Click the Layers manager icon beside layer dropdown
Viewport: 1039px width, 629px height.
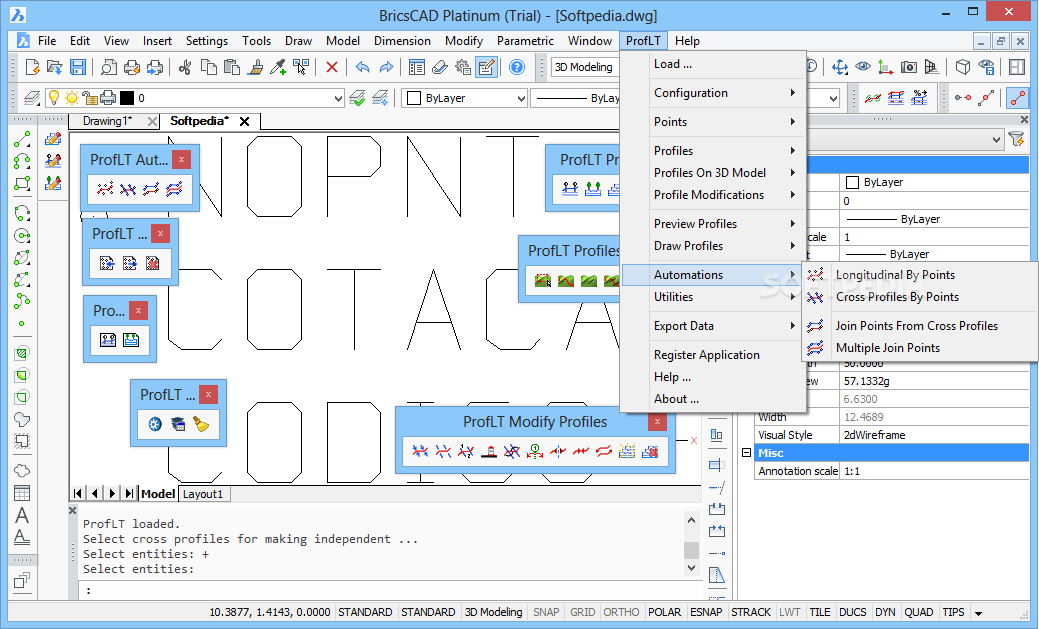tap(31, 98)
